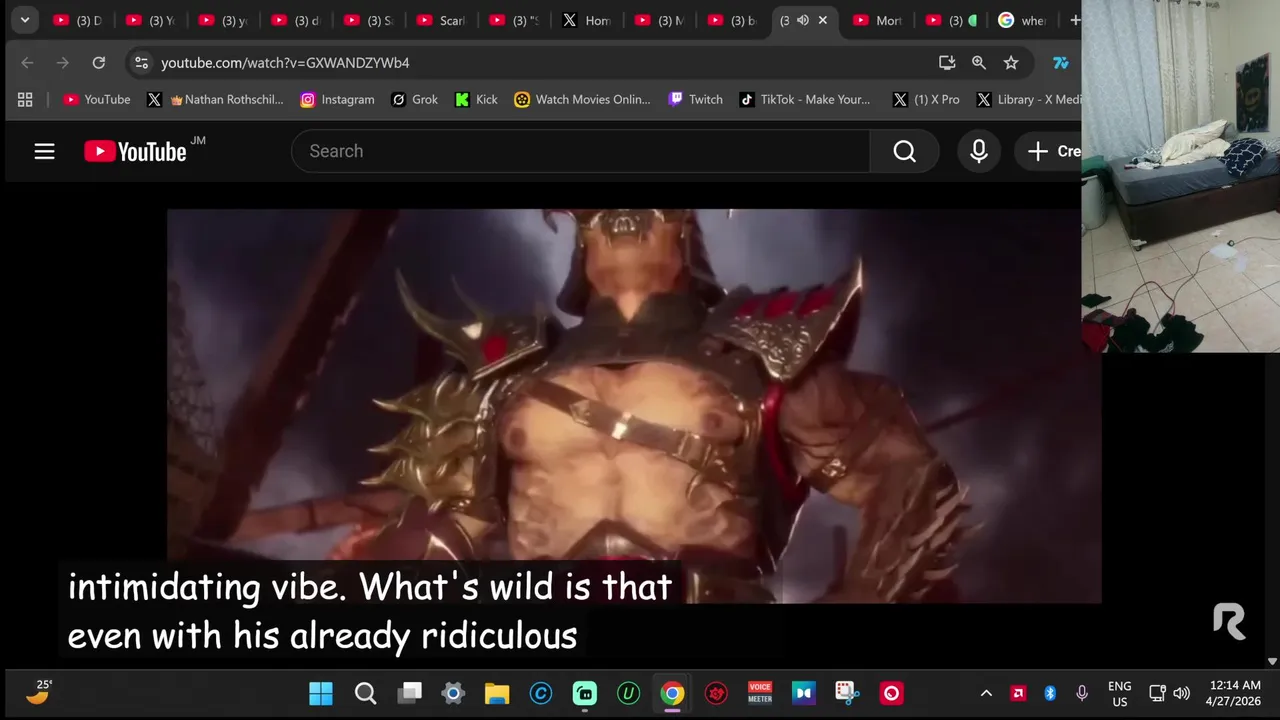Click the microphone tray icon
The width and height of the screenshot is (1280, 720).
(1082, 693)
